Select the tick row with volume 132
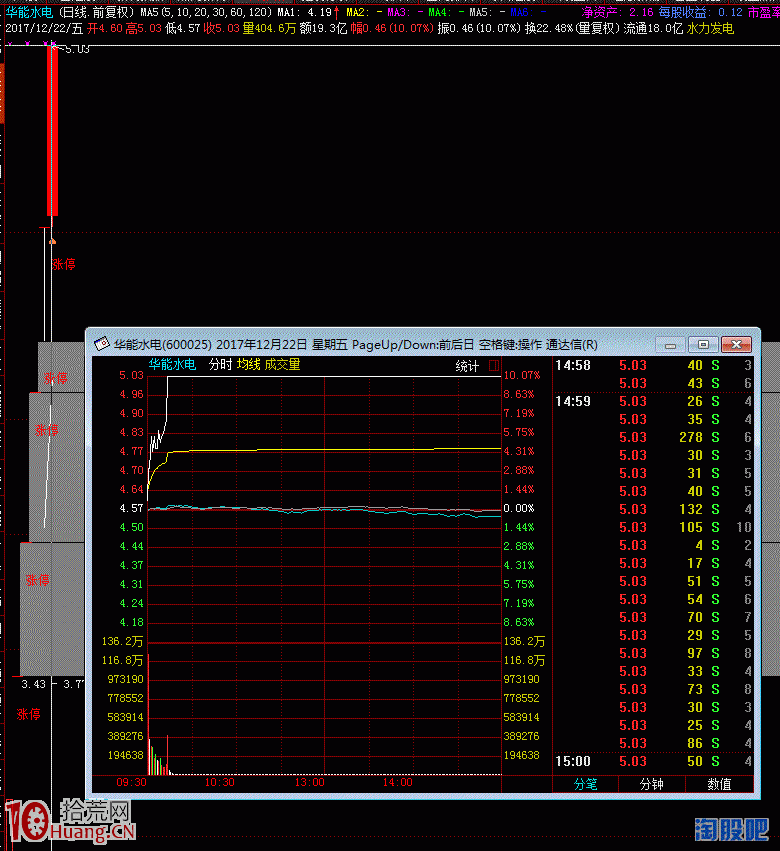The height and width of the screenshot is (851, 780). click(x=653, y=509)
